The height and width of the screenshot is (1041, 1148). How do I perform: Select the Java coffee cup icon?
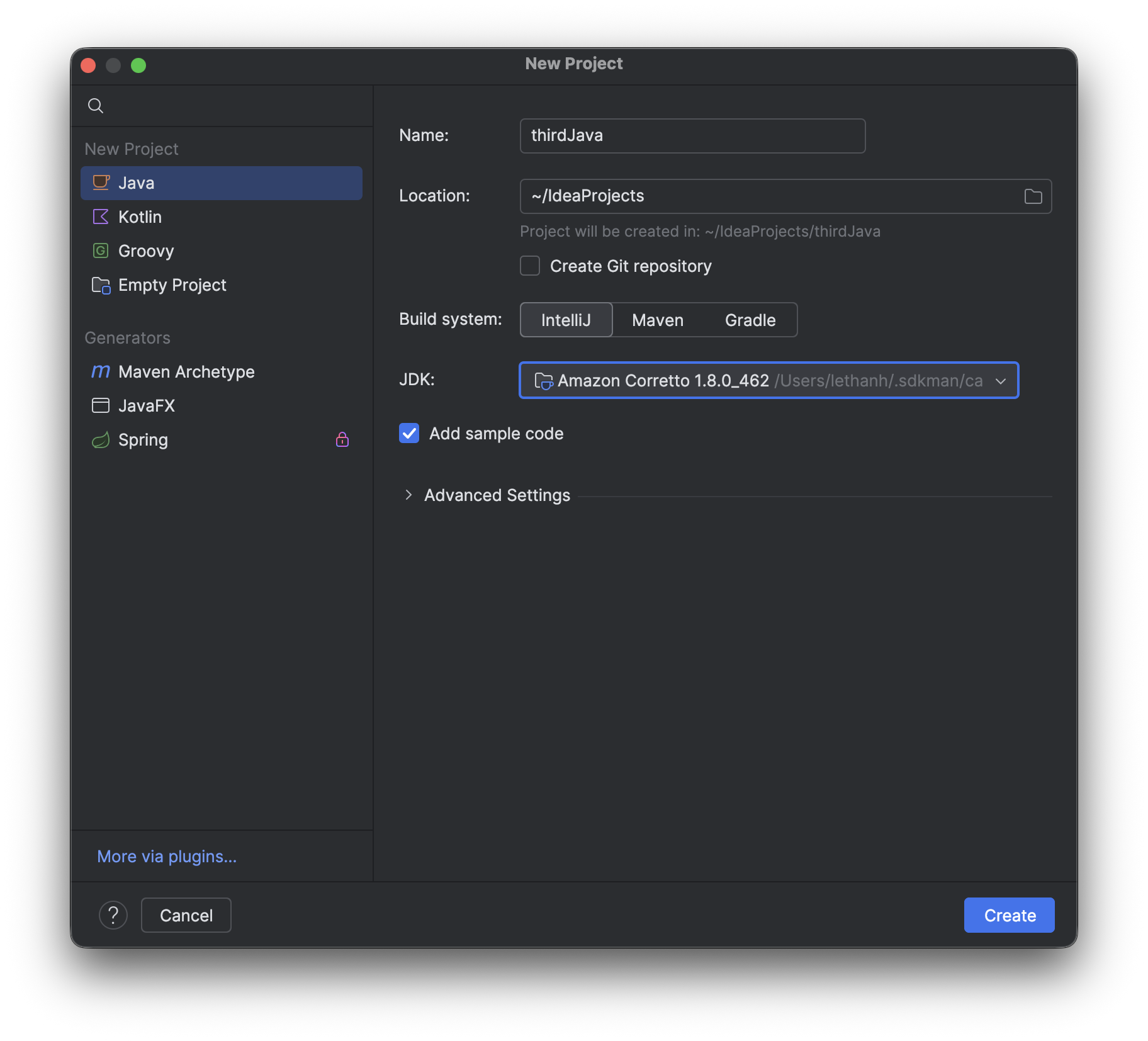101,183
